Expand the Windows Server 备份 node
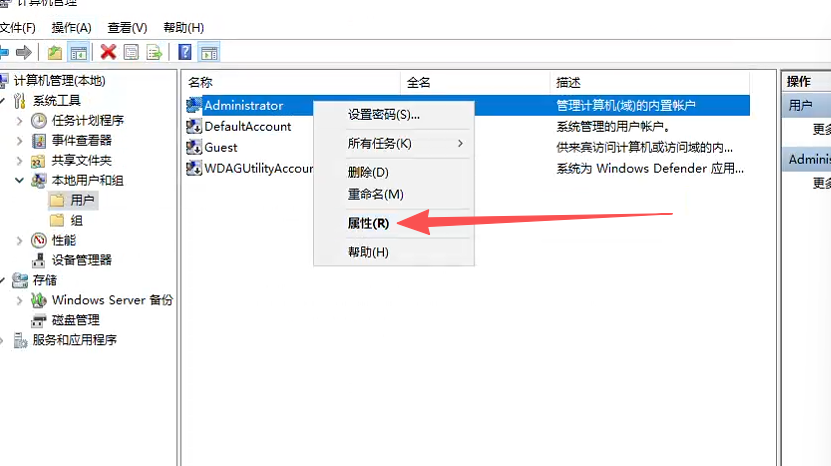Screen dimensions: 831x466 click(x=19, y=300)
